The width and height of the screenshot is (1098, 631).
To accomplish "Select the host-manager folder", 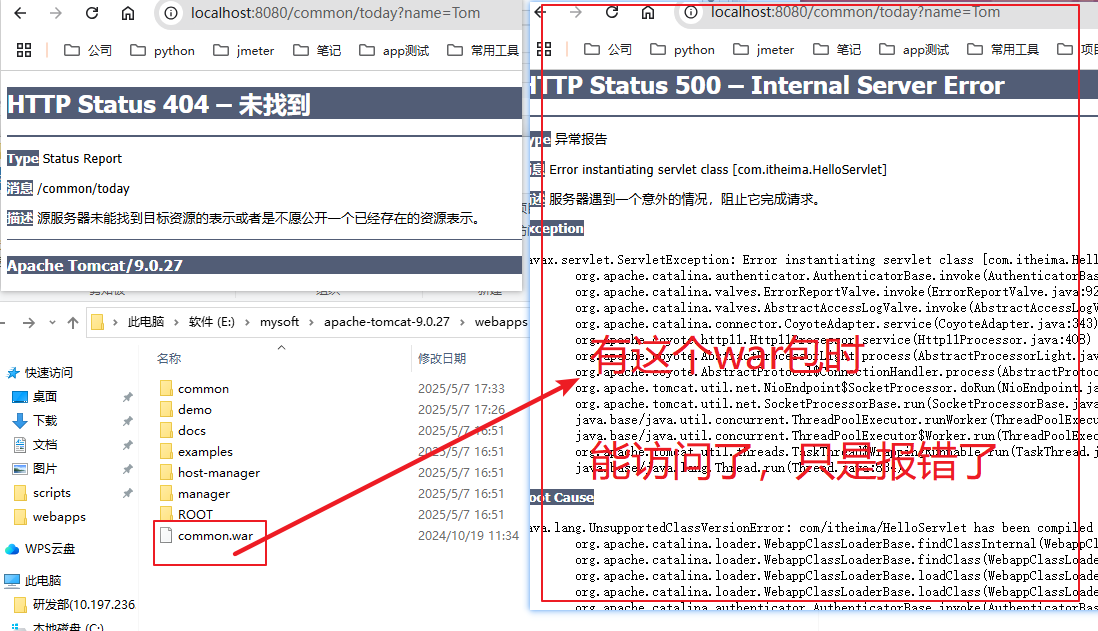I will [x=218, y=473].
